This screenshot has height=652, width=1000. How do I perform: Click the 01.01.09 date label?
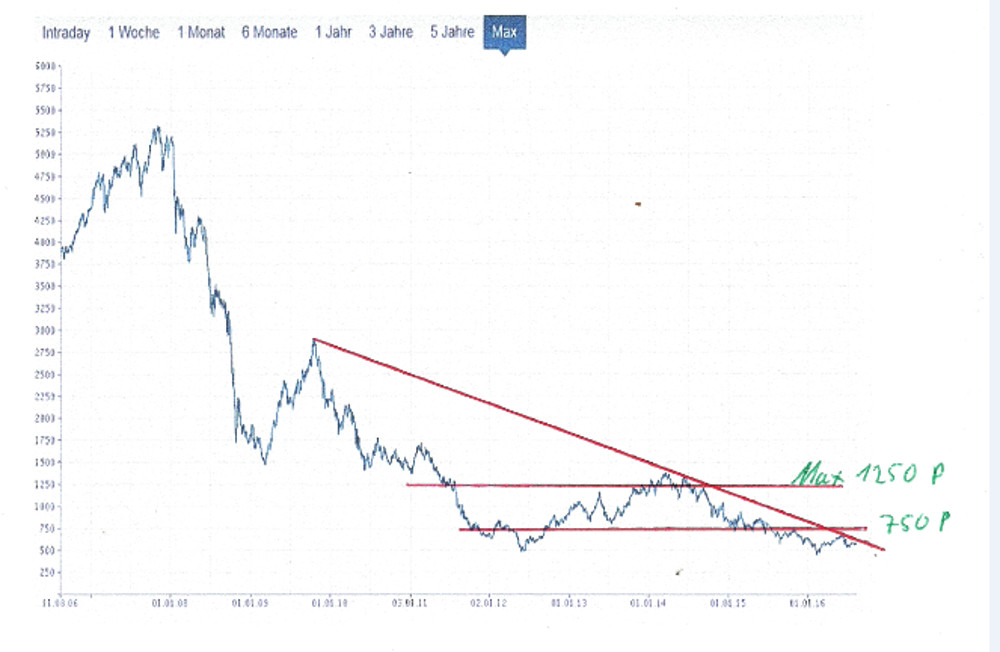250,603
